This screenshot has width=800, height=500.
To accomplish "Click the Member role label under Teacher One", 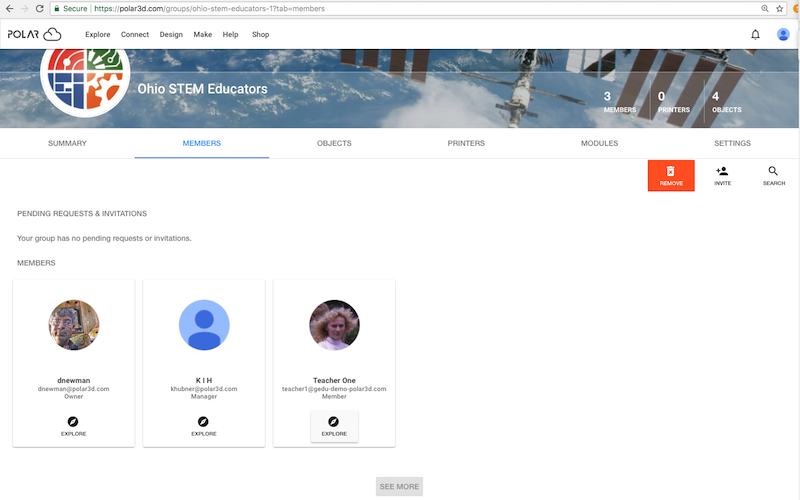I will (x=334, y=396).
